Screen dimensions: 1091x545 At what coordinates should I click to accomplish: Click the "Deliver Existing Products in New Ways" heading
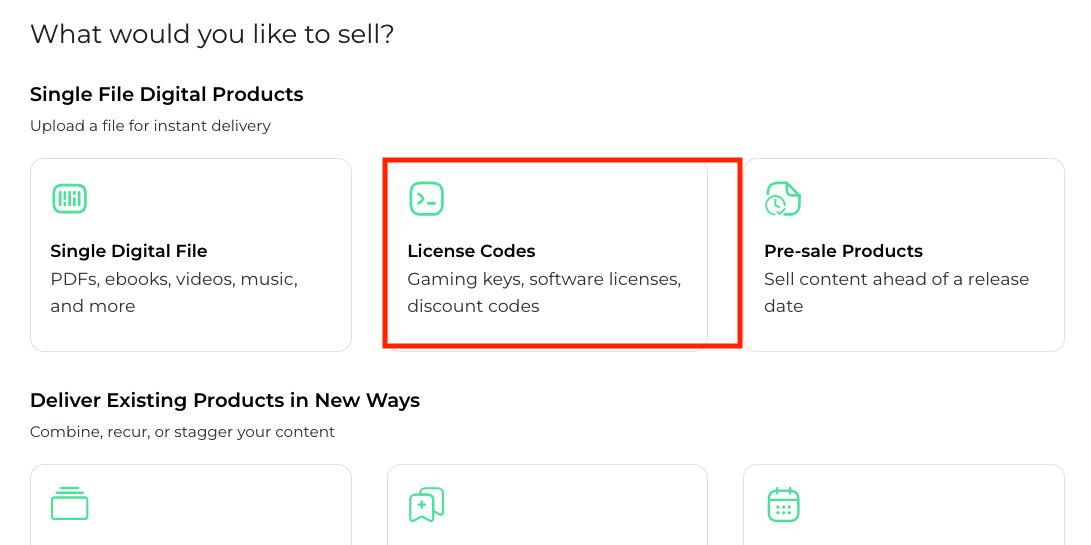coord(225,401)
